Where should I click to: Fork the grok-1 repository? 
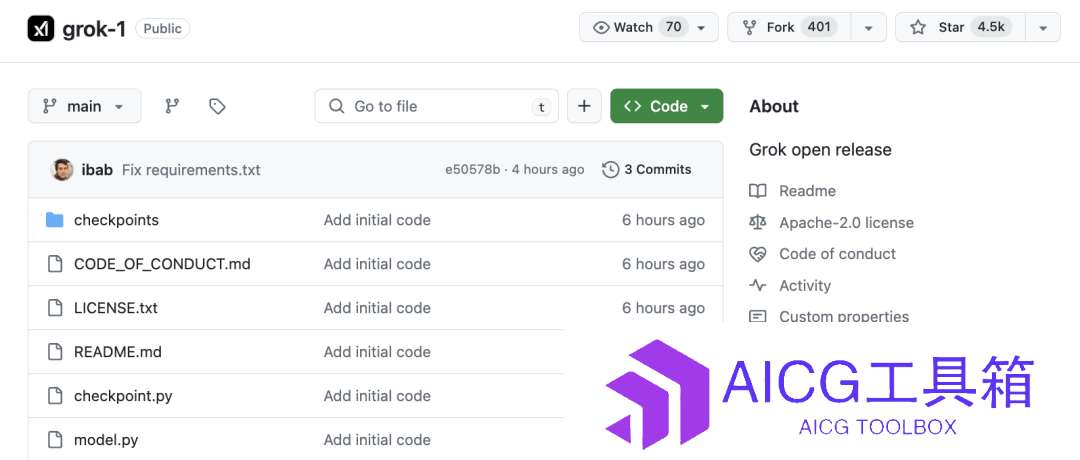coord(789,28)
